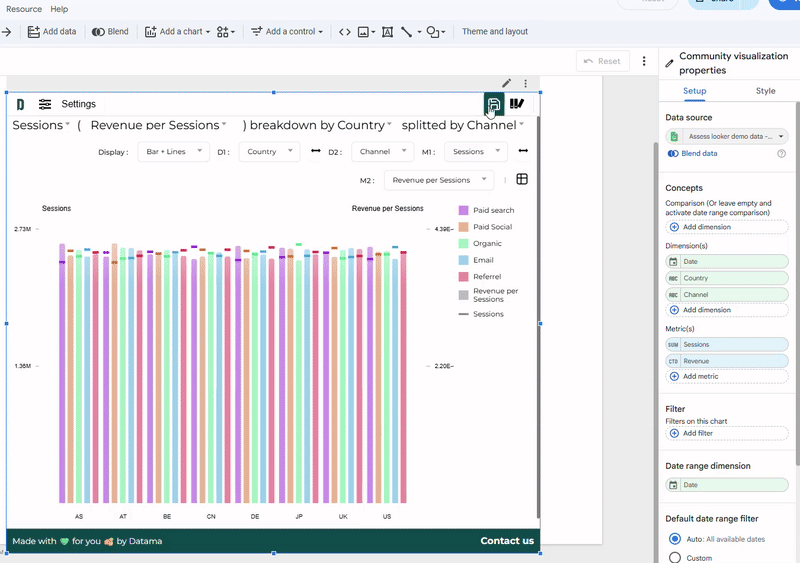Click the pencil edit icon above the chart
Image resolution: width=800 pixels, height=563 pixels.
coord(507,84)
